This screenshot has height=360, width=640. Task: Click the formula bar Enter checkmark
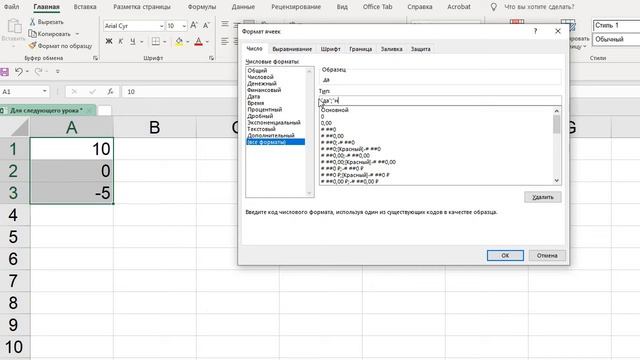(x=92, y=91)
